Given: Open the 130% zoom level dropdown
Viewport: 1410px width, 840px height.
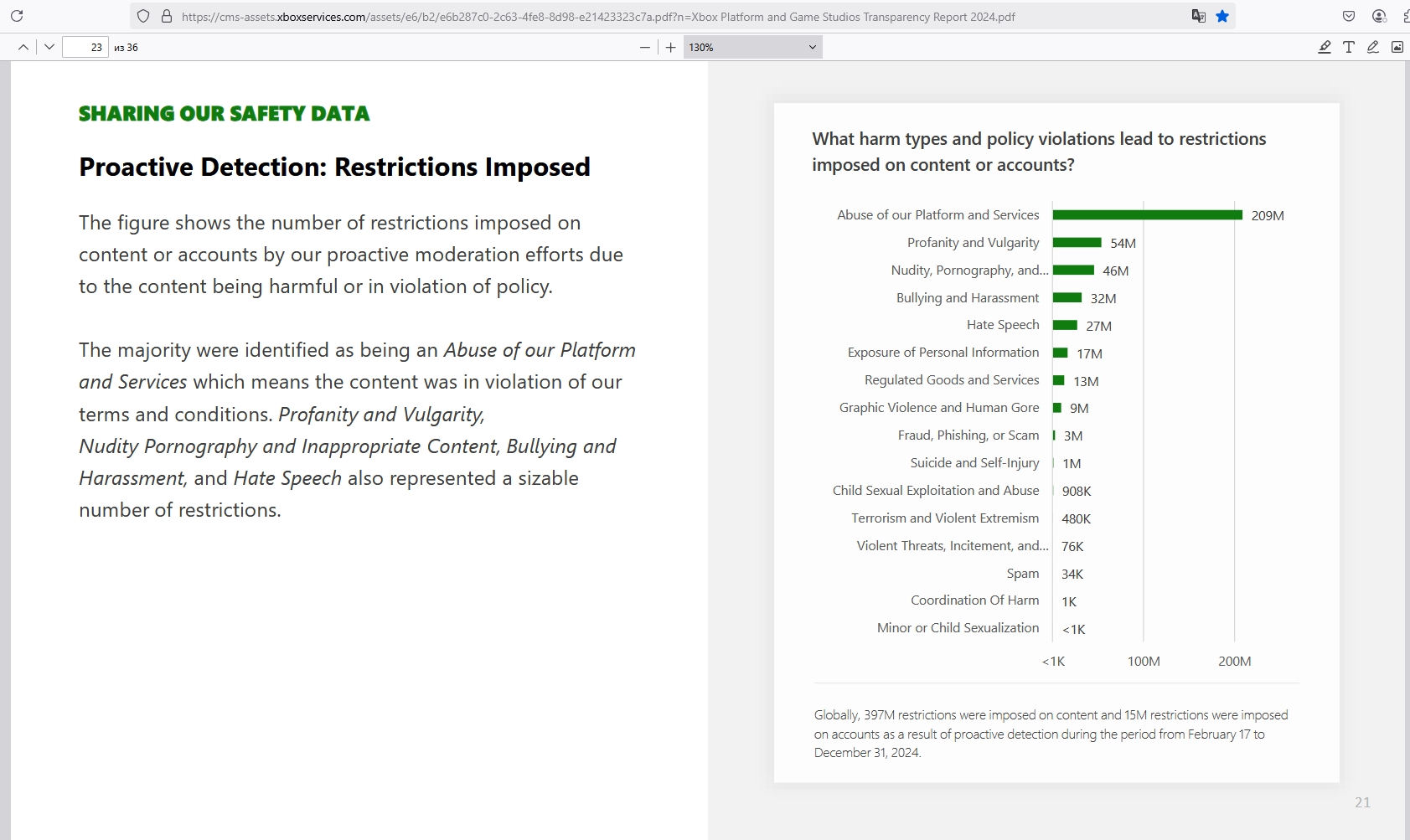Looking at the screenshot, I should coord(752,47).
